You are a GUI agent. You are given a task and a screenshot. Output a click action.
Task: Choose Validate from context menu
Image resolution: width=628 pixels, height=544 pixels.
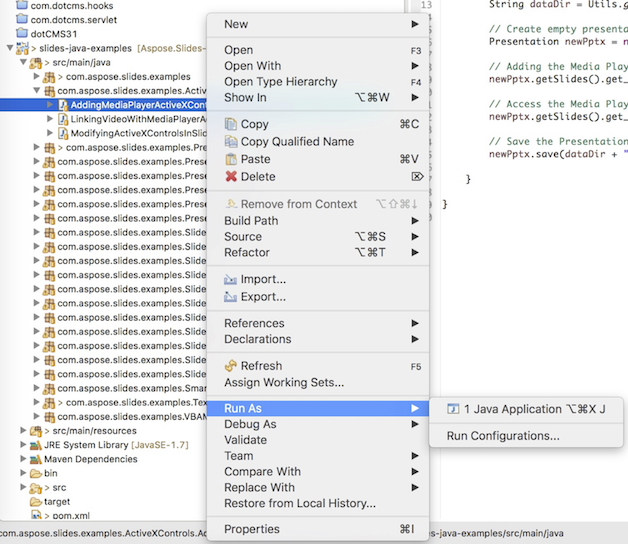pyautogui.click(x=318, y=440)
